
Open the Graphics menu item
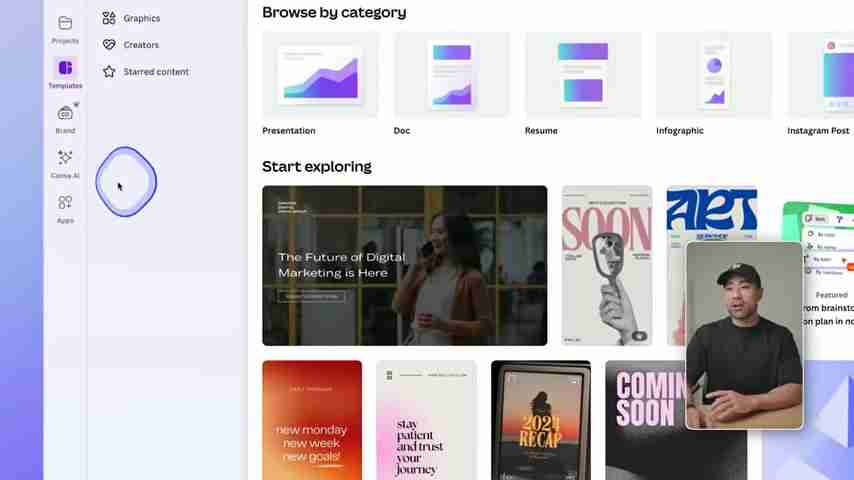[x=142, y=18]
